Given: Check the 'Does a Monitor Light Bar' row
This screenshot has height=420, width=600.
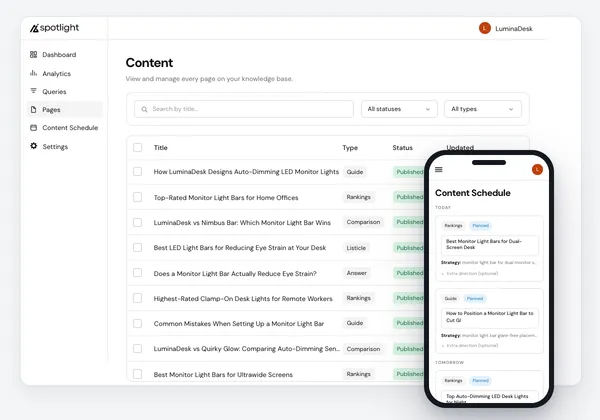Looking at the screenshot, I should coord(137,273).
